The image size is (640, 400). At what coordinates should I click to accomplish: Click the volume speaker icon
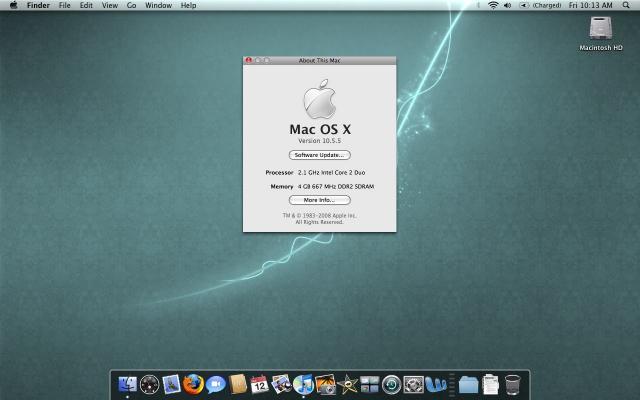(x=508, y=6)
